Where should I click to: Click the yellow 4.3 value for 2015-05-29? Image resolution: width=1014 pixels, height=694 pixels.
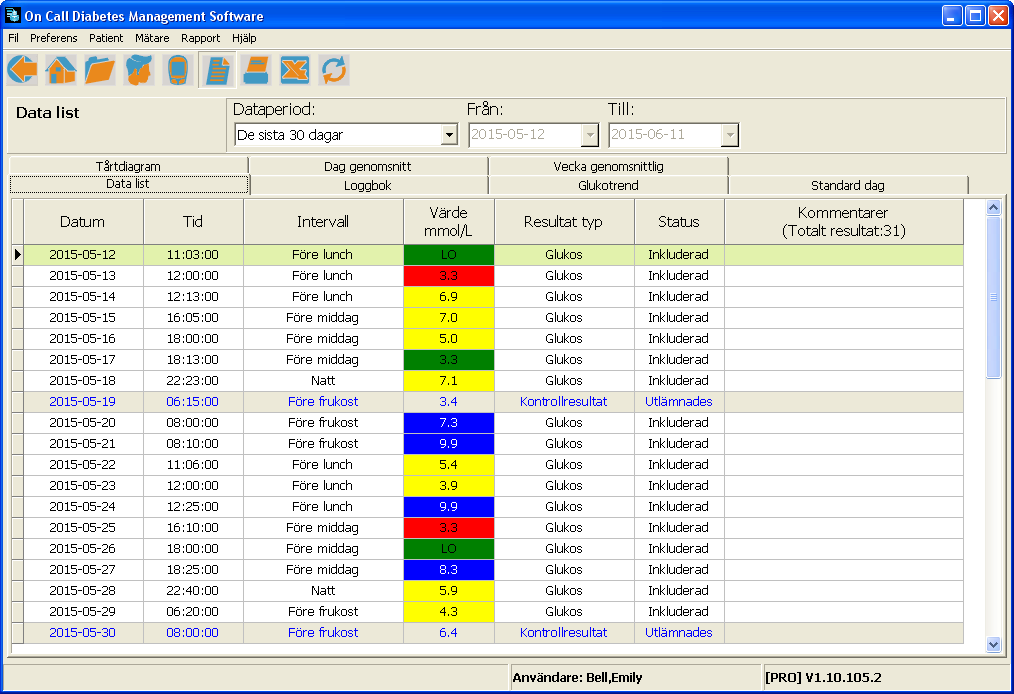click(449, 612)
